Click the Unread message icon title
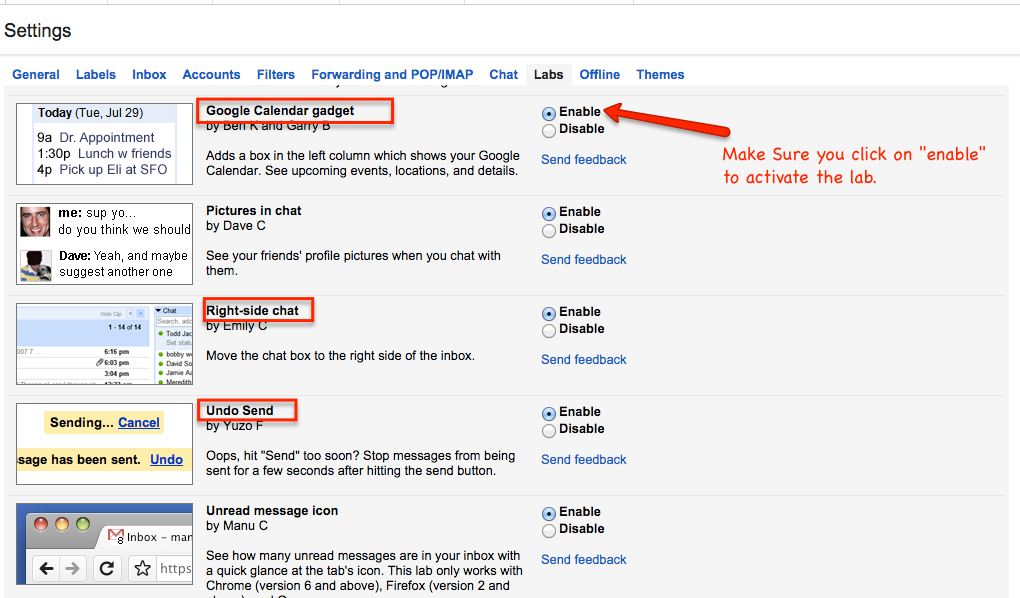Screen dimensions: 1020x598 point(272,511)
